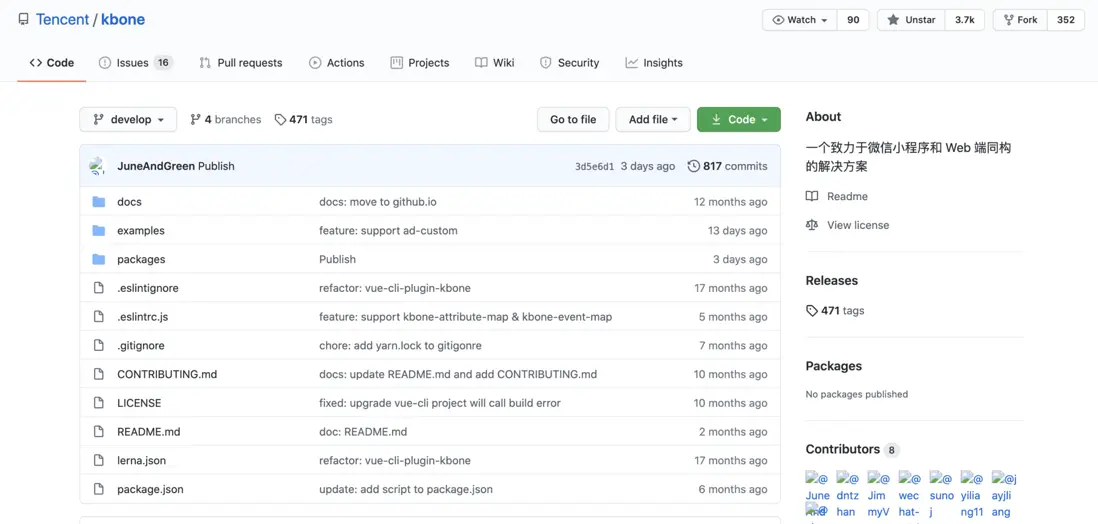The image size is (1098, 524).
Task: Open the Pull requests tab
Action: tap(240, 62)
